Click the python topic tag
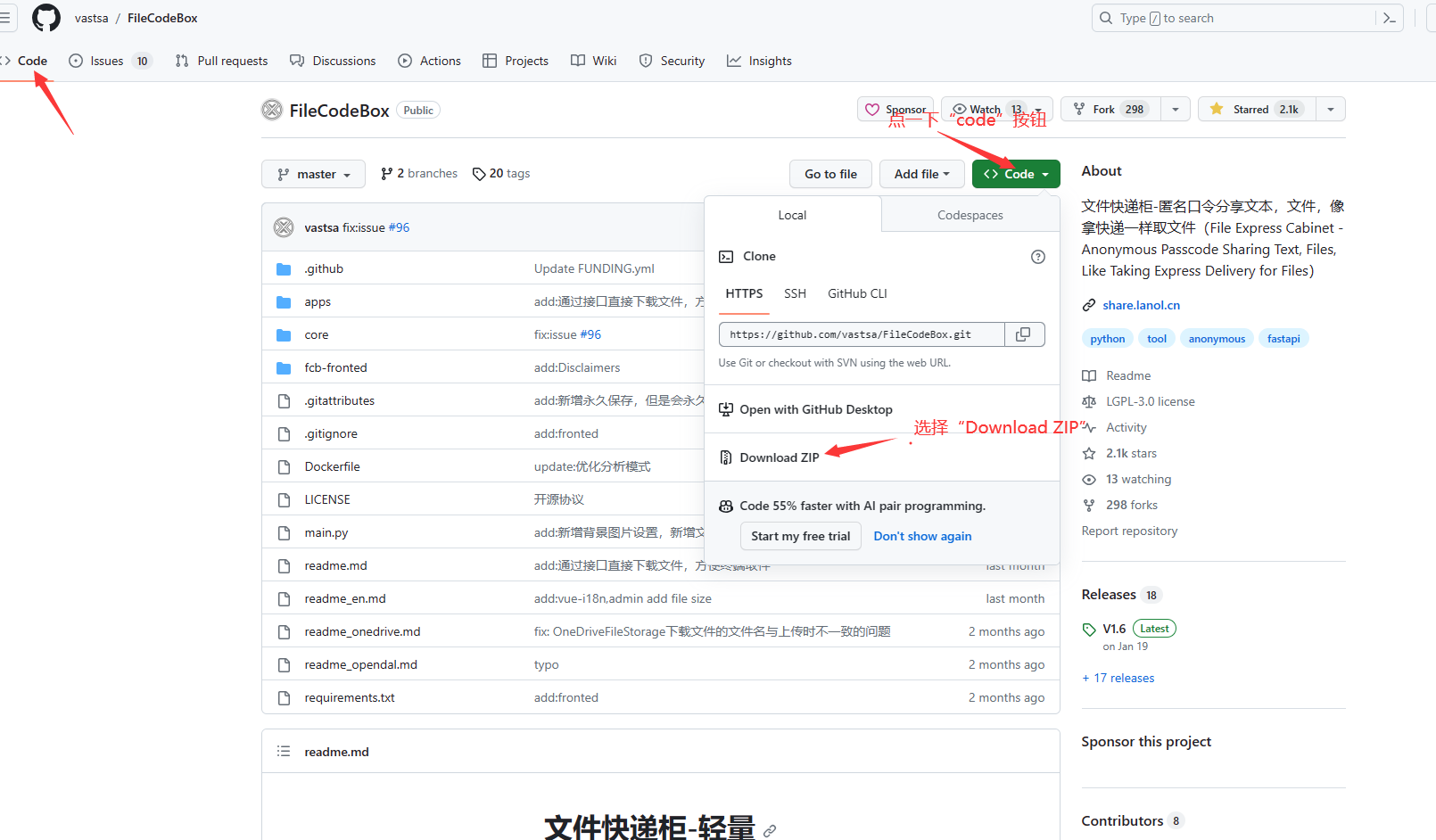 click(1108, 339)
